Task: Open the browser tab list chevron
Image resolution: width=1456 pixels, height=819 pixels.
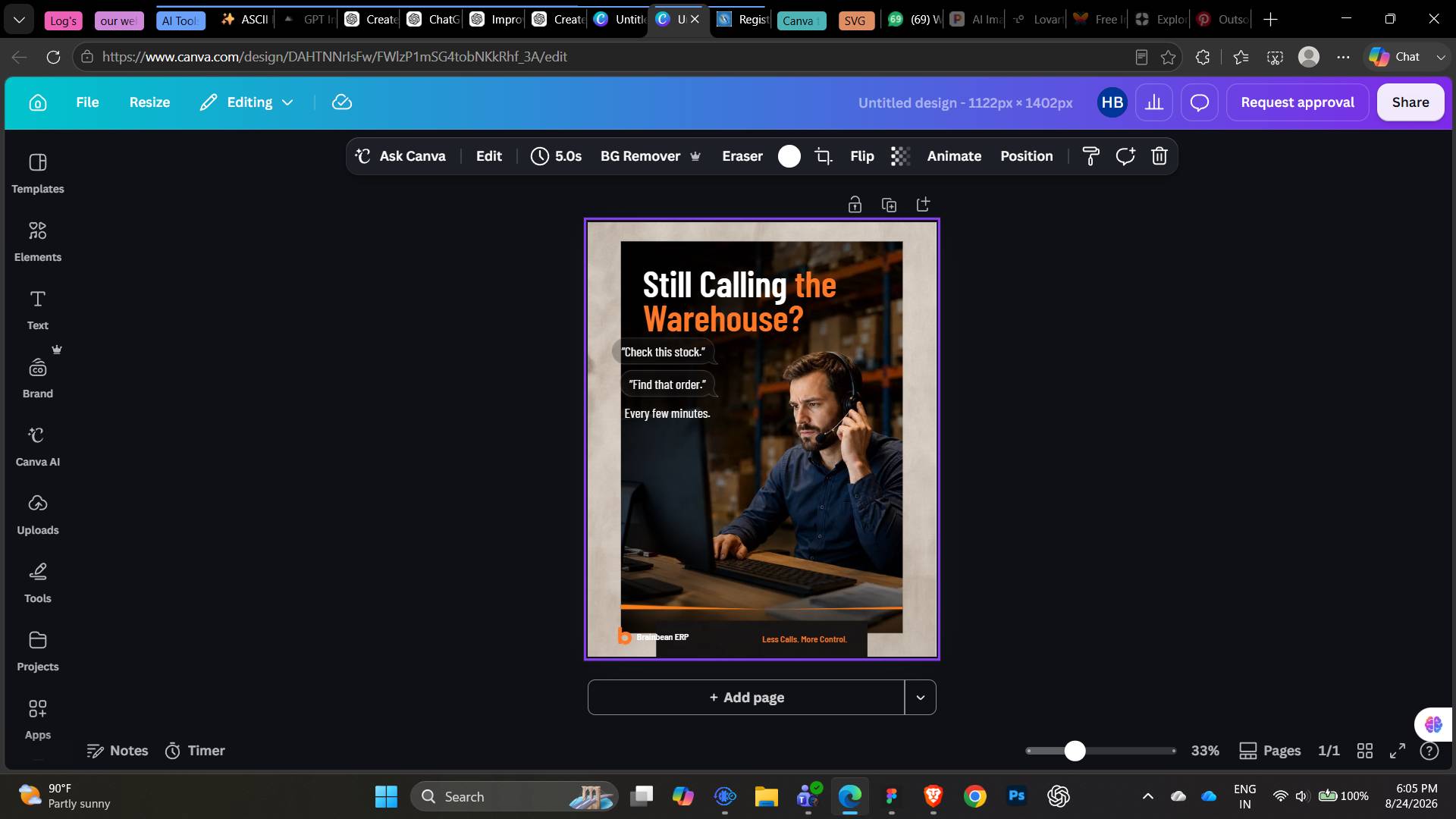Action: [x=19, y=20]
